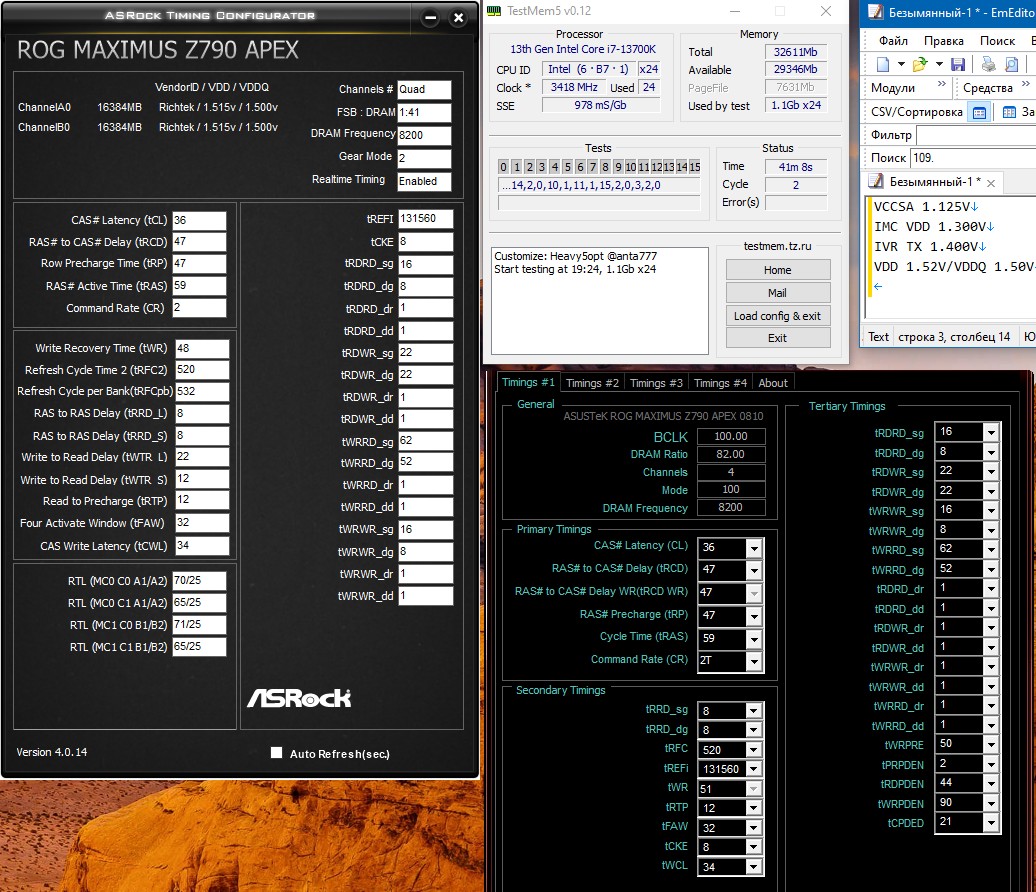Open the tWRPRE 50 dropdown in Tertiary Timings

point(990,745)
